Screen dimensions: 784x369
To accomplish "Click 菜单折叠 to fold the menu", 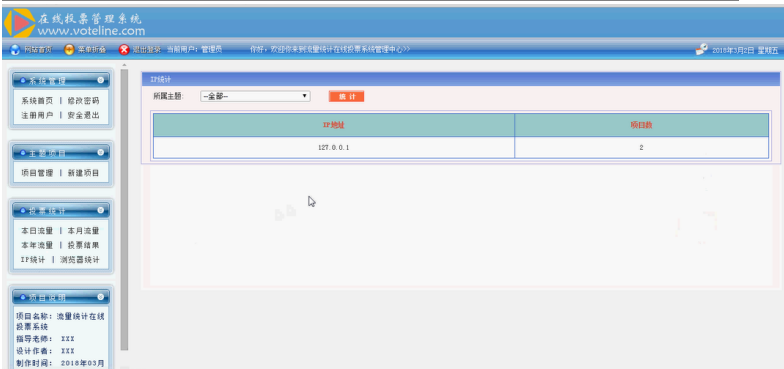I will tap(92, 50).
